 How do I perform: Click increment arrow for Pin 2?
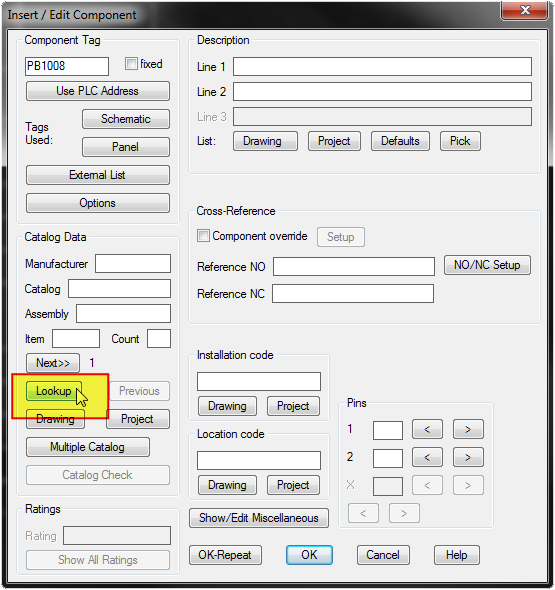coord(468,457)
